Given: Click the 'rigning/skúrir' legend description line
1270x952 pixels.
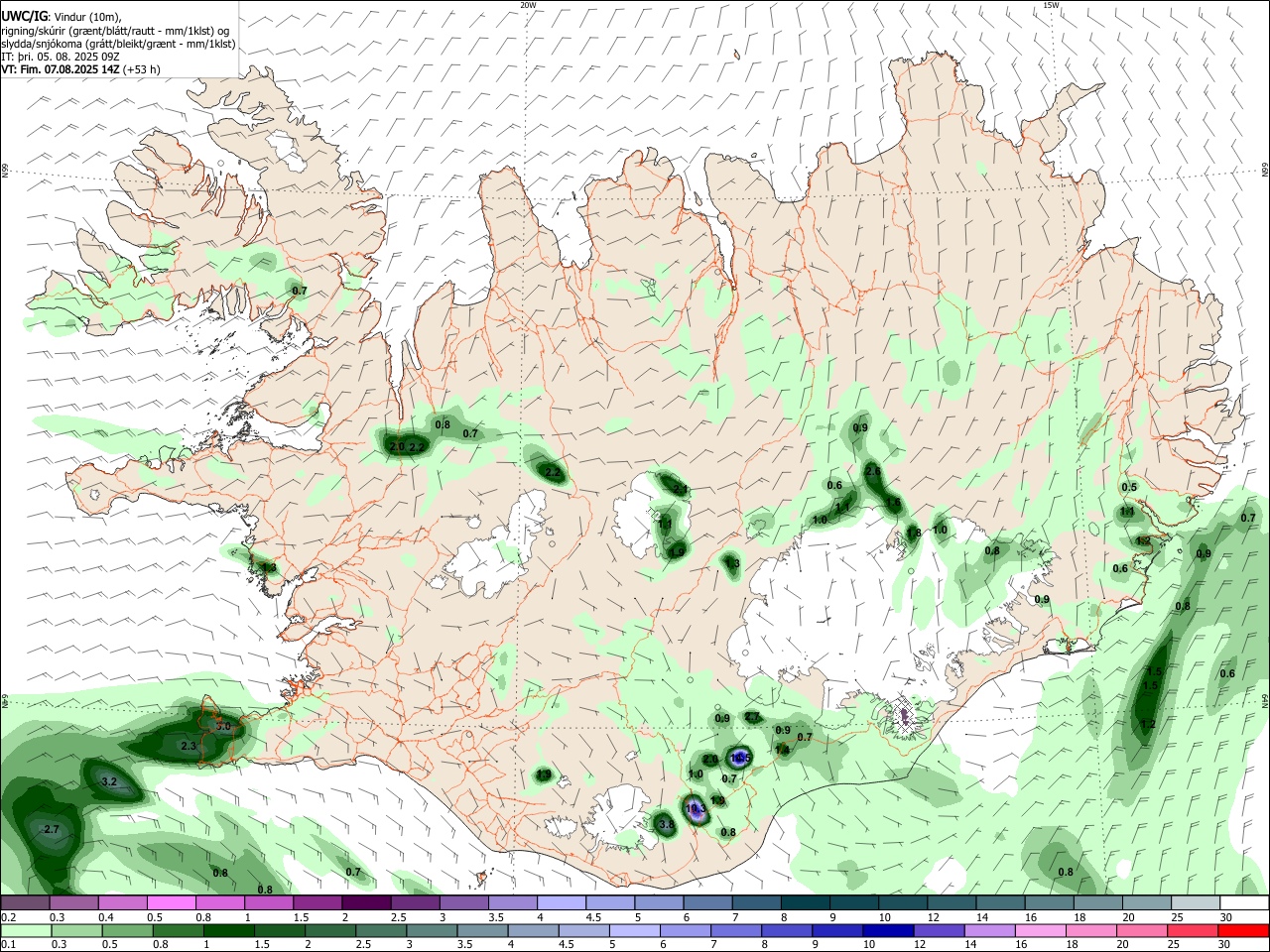Looking at the screenshot, I should (x=115, y=31).
